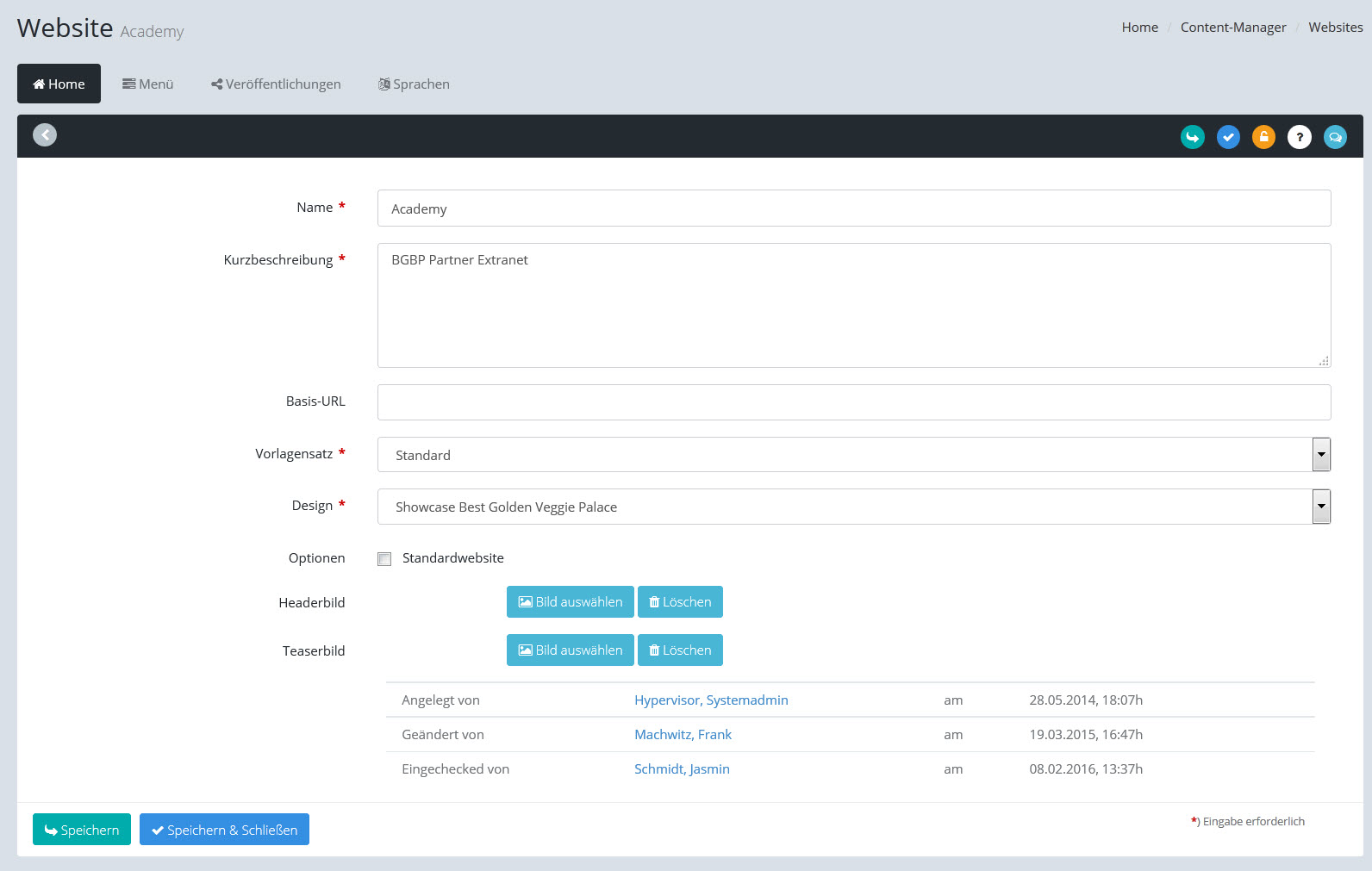Delete the Teaserbild with Löschen

[x=680, y=650]
